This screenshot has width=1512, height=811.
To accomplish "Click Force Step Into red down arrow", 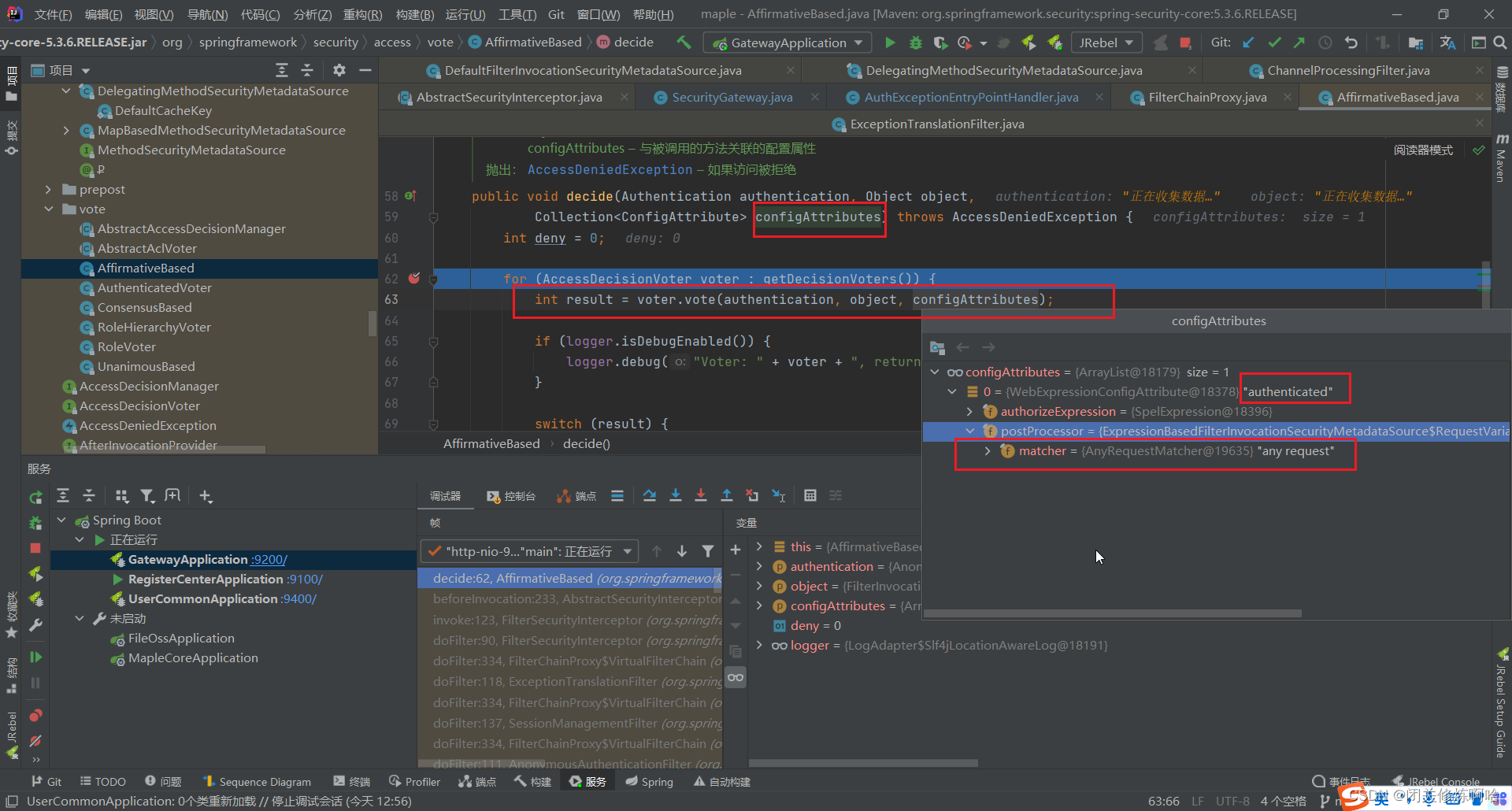I will tap(701, 495).
